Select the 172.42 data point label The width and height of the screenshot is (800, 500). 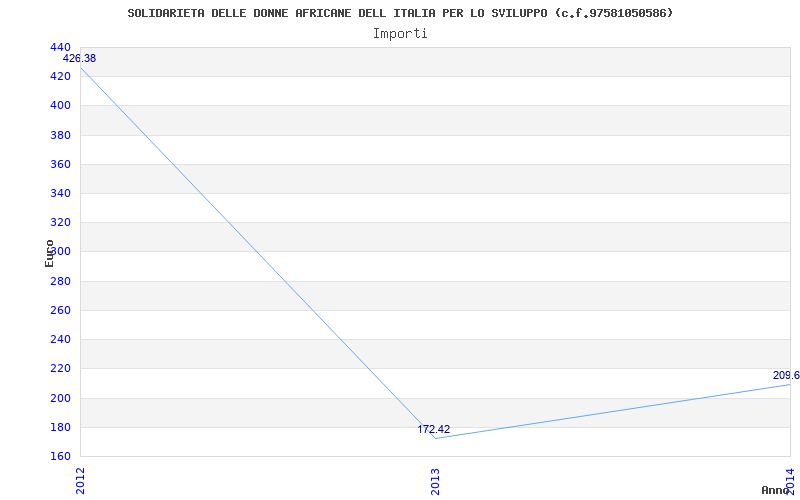(434, 429)
